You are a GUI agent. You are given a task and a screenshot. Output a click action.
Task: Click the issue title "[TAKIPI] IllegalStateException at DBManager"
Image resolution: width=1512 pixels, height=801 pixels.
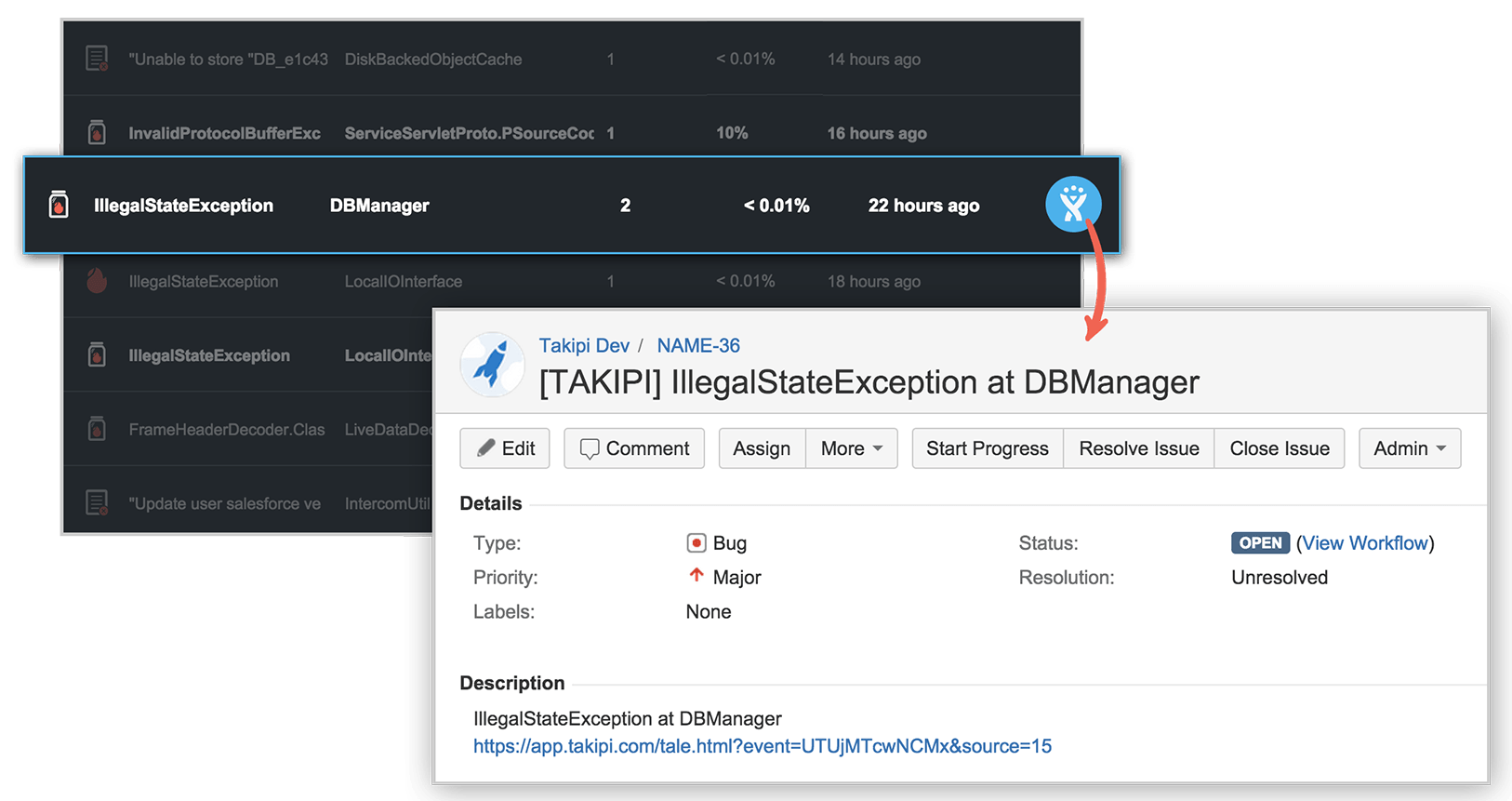pyautogui.click(x=869, y=382)
